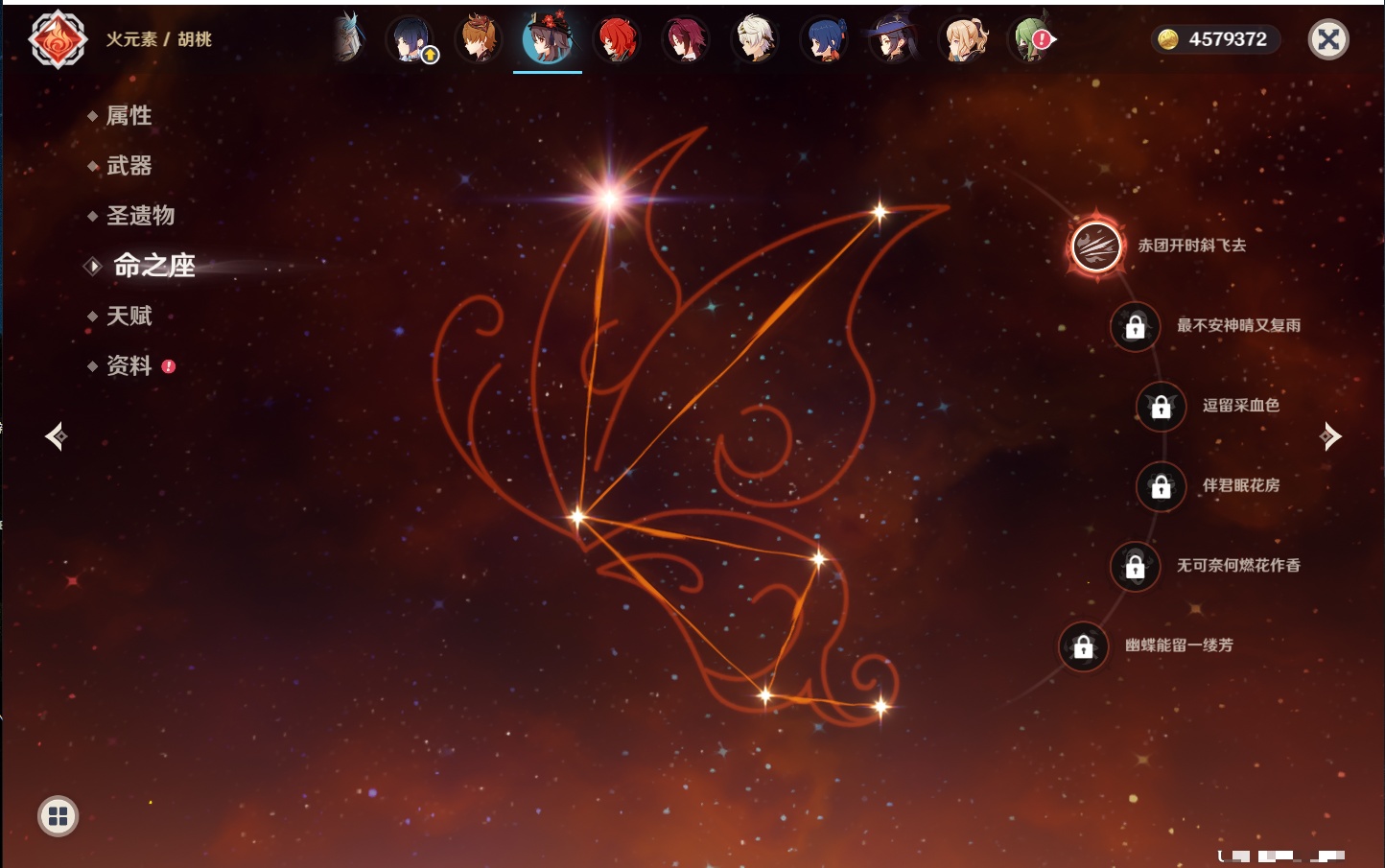
Task: Select the red-haired Diluc character avatar
Action: (x=616, y=40)
